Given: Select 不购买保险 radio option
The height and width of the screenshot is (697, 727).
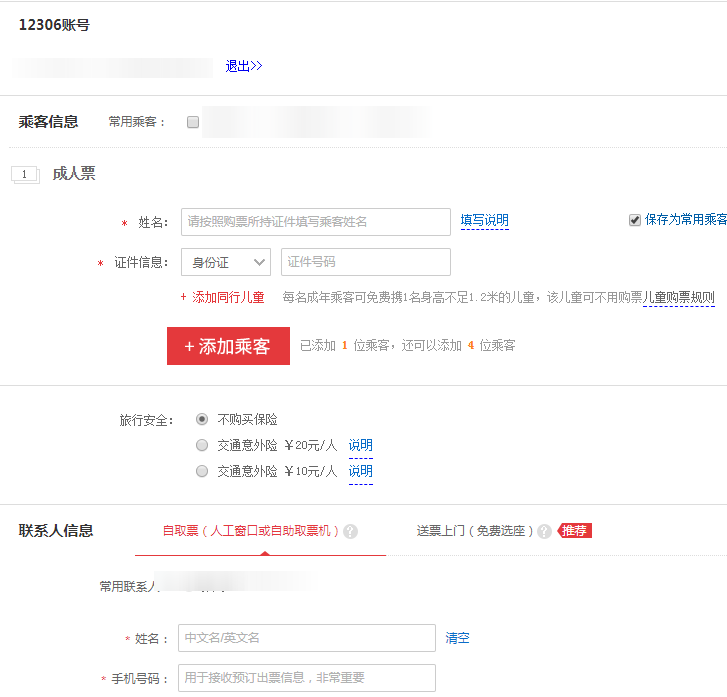Looking at the screenshot, I should point(202,419).
